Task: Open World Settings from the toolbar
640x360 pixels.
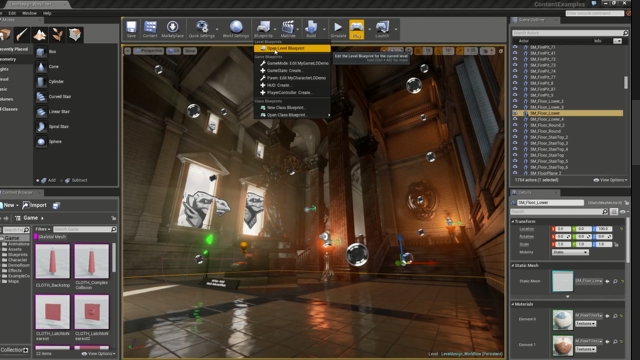Action: (x=236, y=29)
